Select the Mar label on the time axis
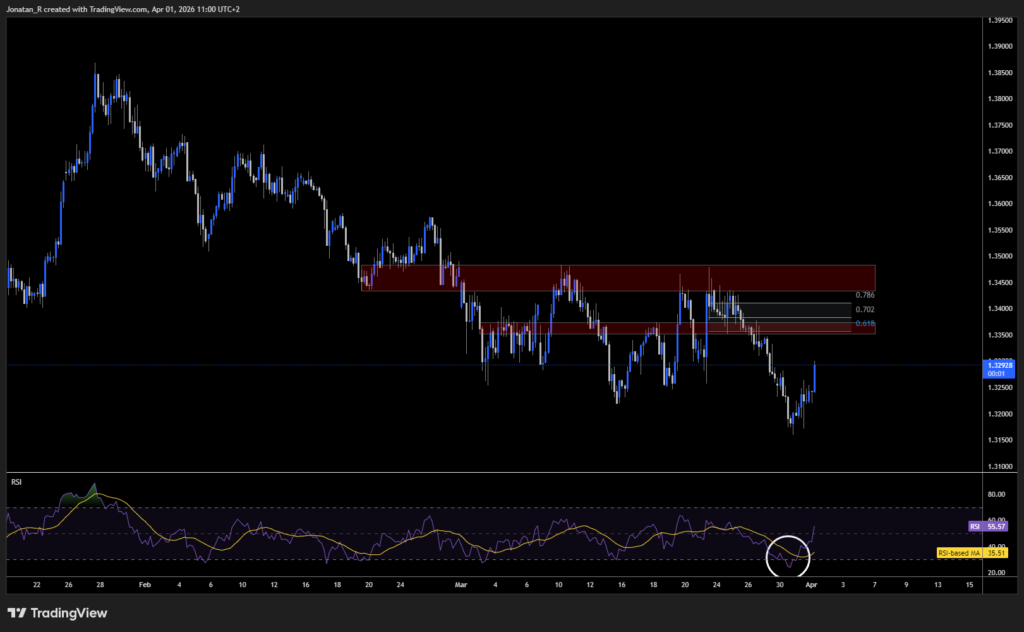 (461, 584)
